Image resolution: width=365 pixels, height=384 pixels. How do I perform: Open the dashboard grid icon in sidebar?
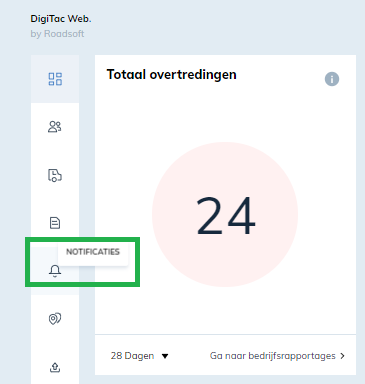tap(55, 79)
